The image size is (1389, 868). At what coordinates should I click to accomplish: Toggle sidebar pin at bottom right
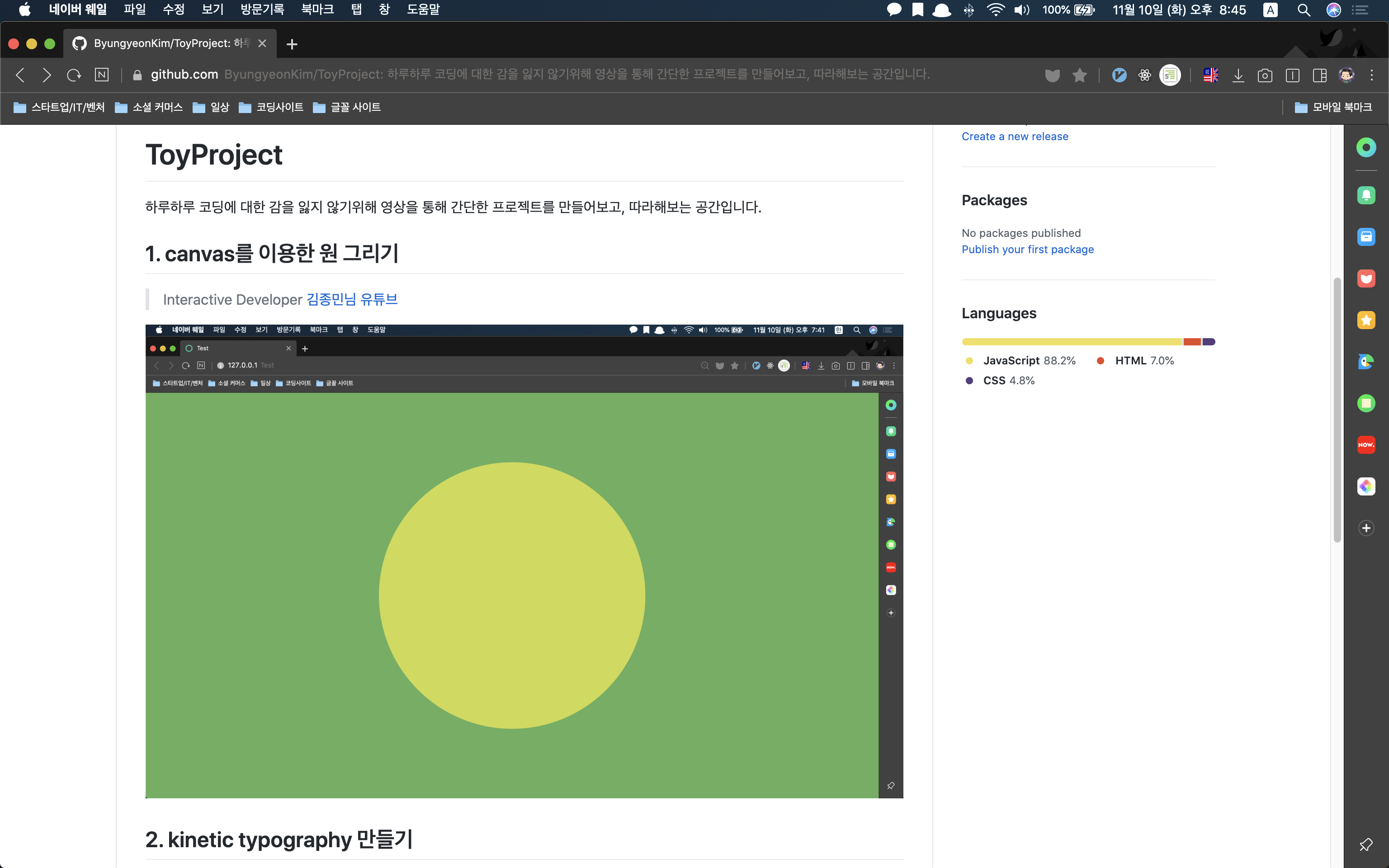pyautogui.click(x=1365, y=844)
